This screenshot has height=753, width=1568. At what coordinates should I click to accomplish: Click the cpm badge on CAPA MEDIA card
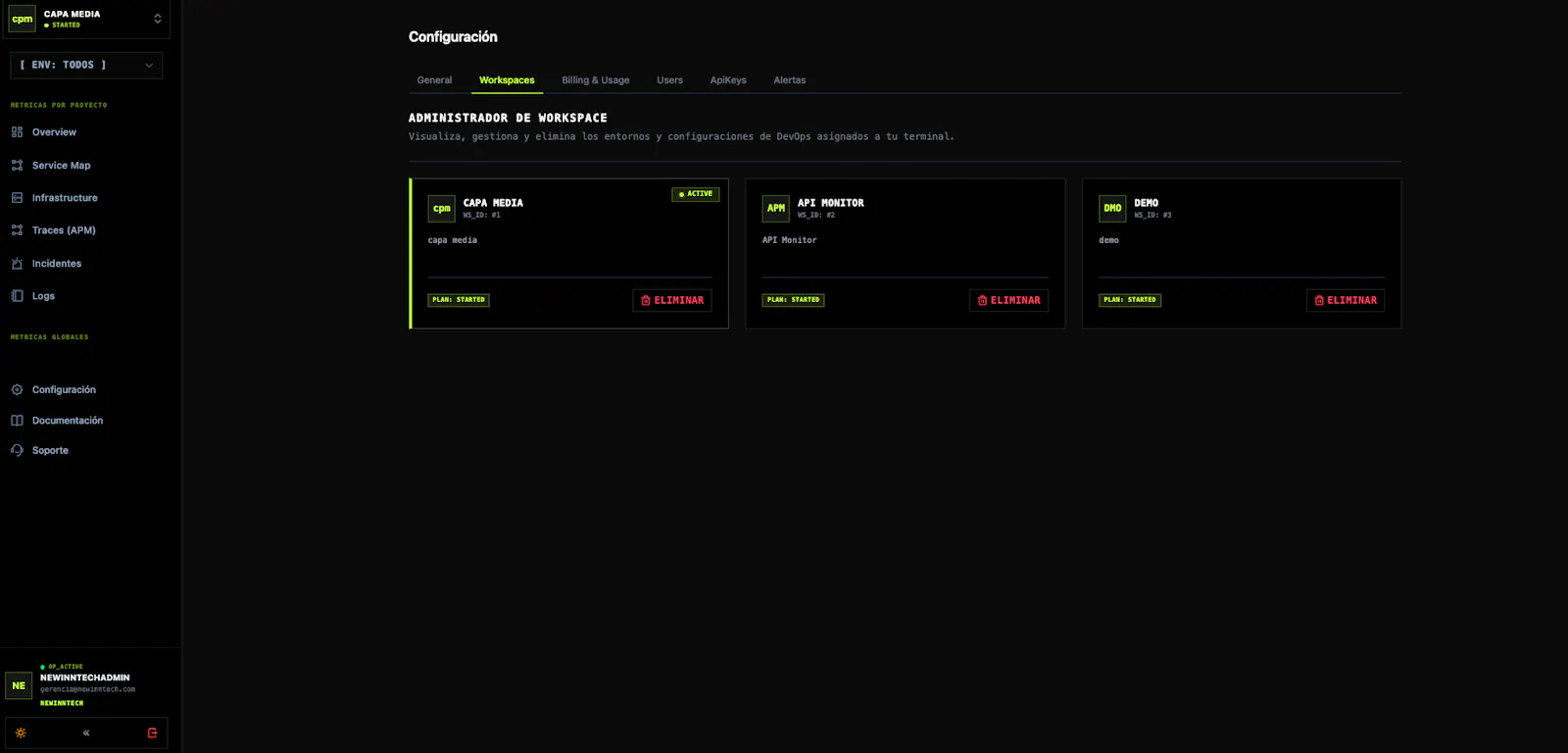click(x=442, y=209)
